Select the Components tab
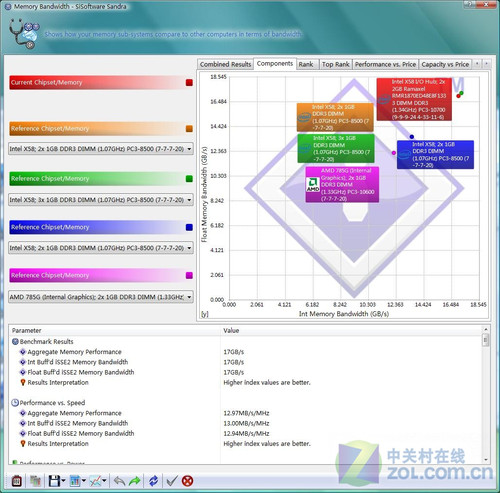Viewport: 500px width, 493px height. point(275,64)
